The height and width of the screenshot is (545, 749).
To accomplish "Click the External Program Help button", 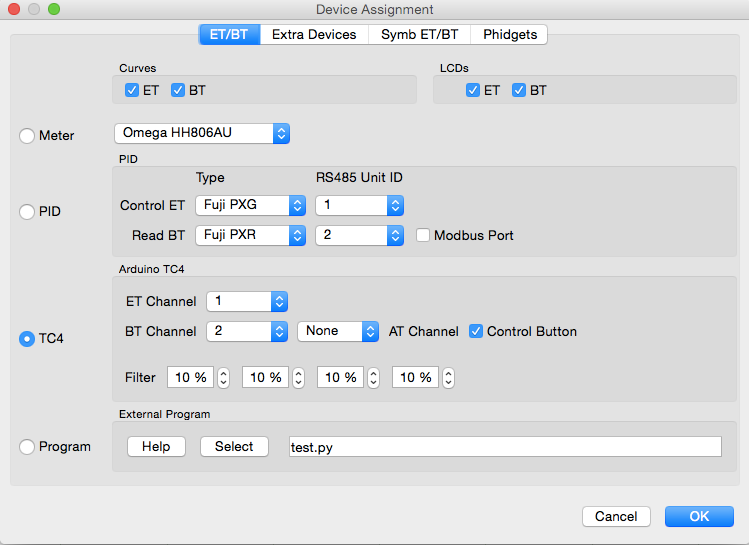I will pyautogui.click(x=156, y=447).
